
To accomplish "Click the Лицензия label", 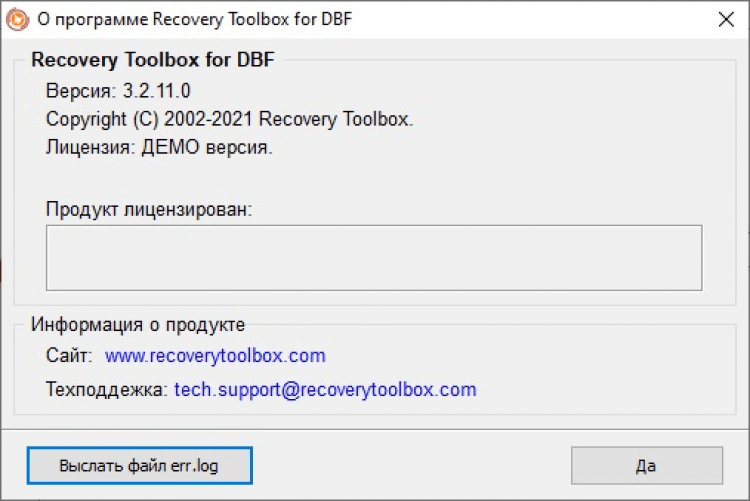I will pyautogui.click(x=89, y=147).
